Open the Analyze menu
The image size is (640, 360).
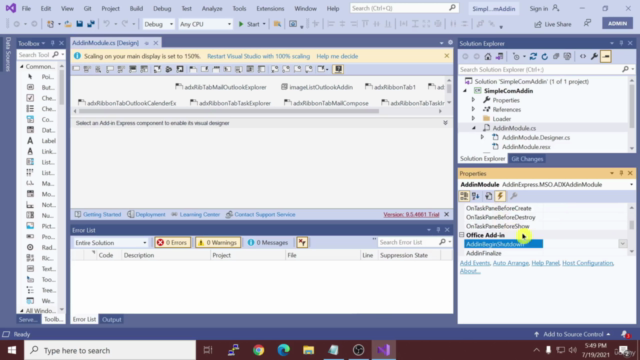[212, 8]
